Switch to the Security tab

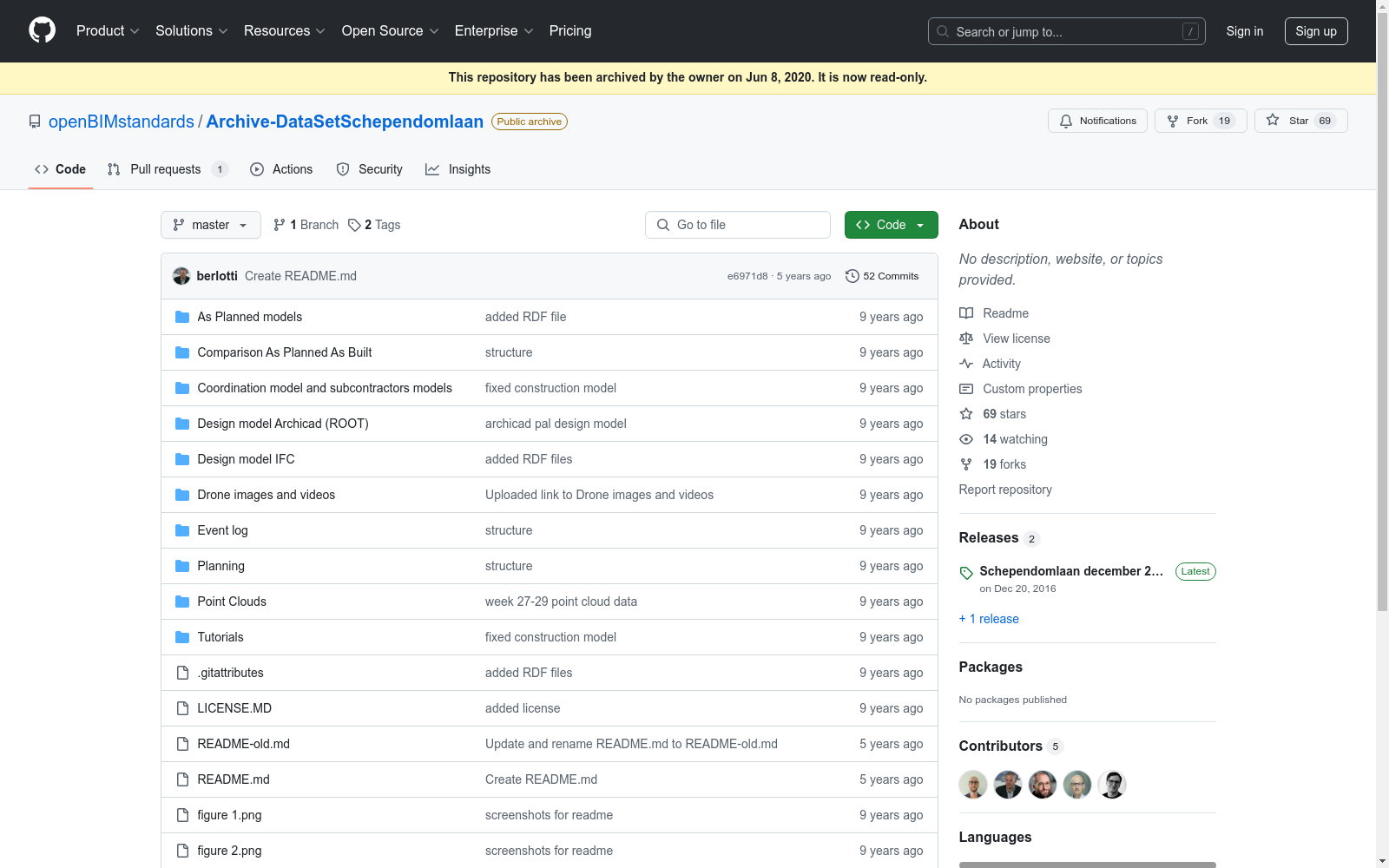click(x=370, y=169)
